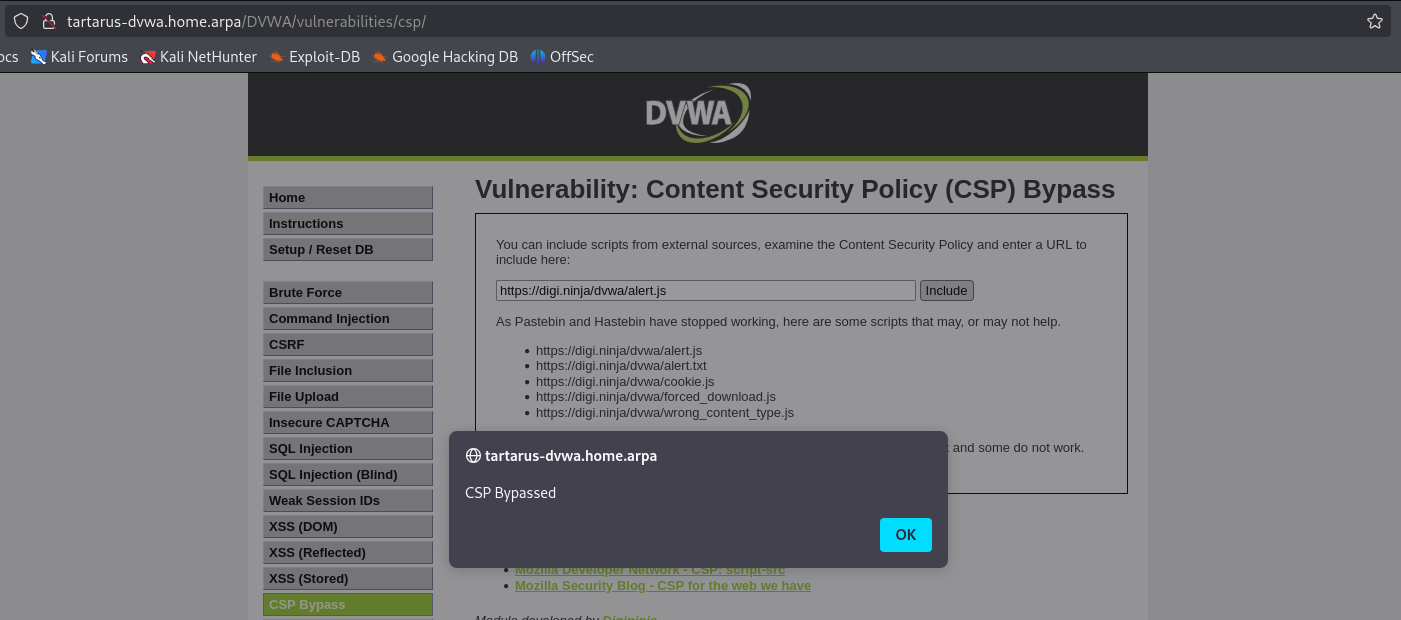This screenshot has height=620, width=1401.
Task: Open the Mozilla Developer Network script-src link
Action: click(648, 569)
